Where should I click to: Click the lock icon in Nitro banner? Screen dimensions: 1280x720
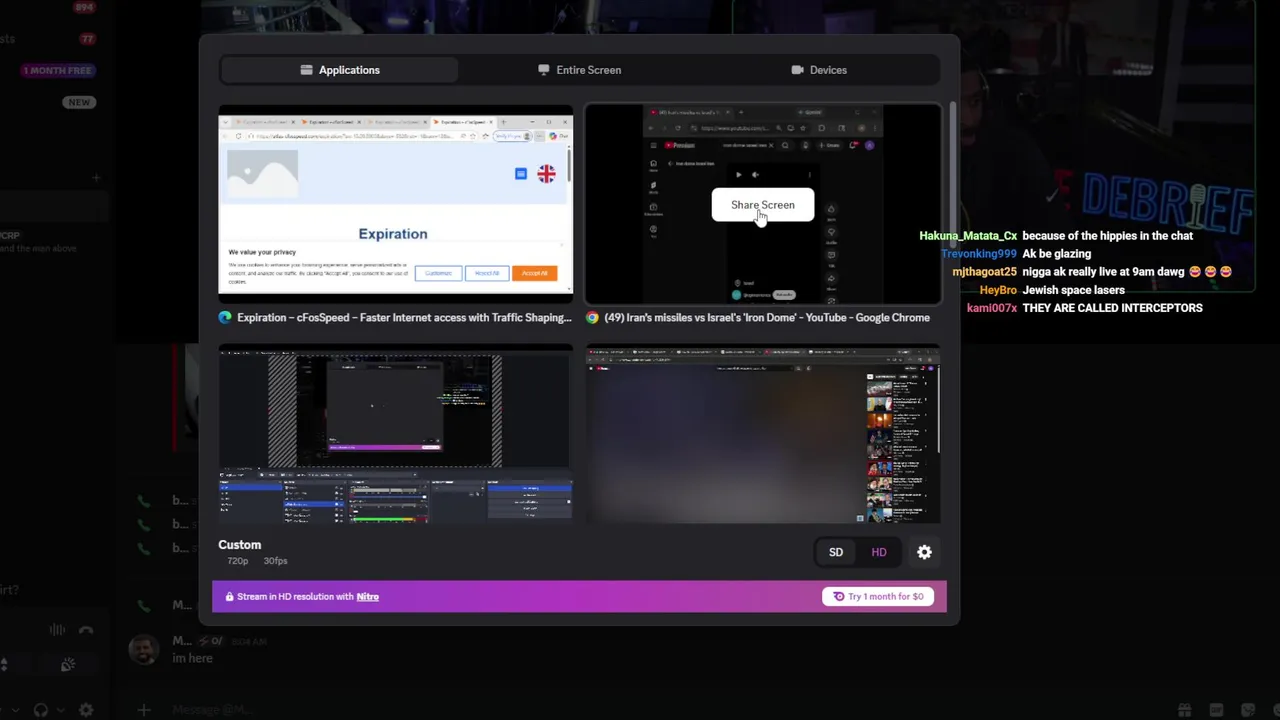(x=229, y=597)
